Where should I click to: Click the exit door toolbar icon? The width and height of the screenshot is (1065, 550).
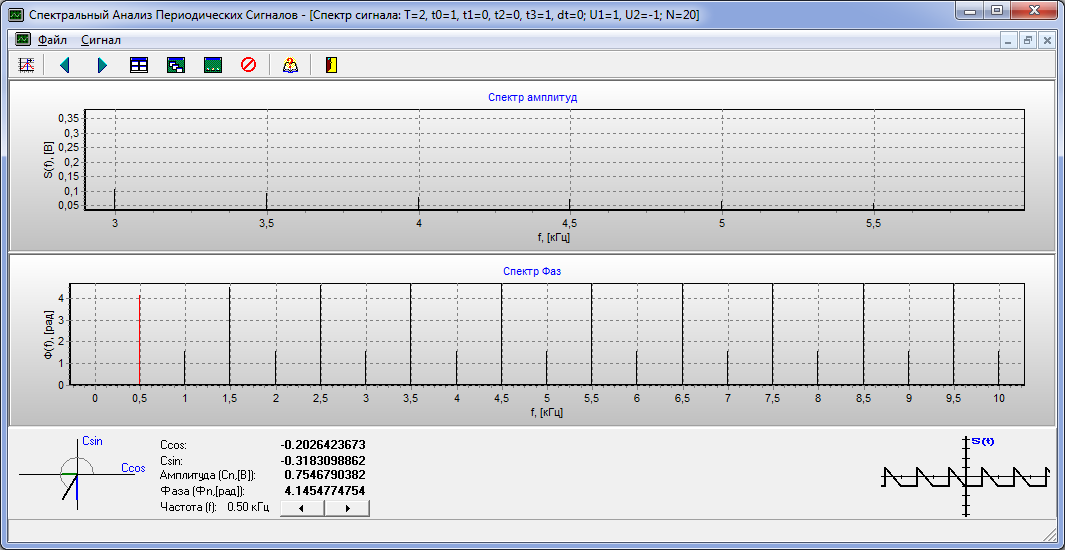tap(331, 65)
